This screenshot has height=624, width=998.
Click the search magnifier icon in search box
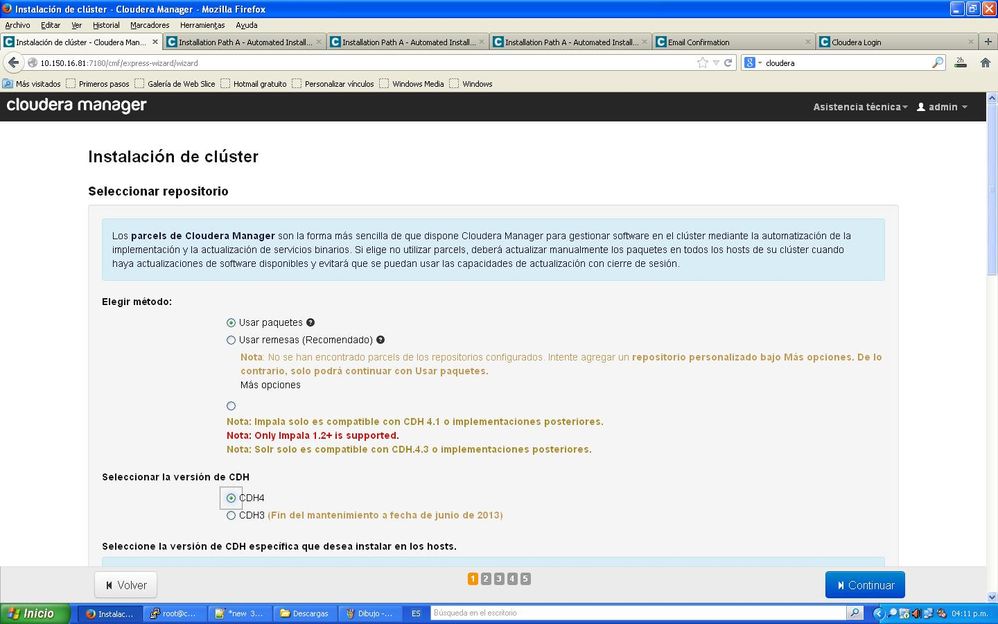pyautogui.click(x=938, y=62)
